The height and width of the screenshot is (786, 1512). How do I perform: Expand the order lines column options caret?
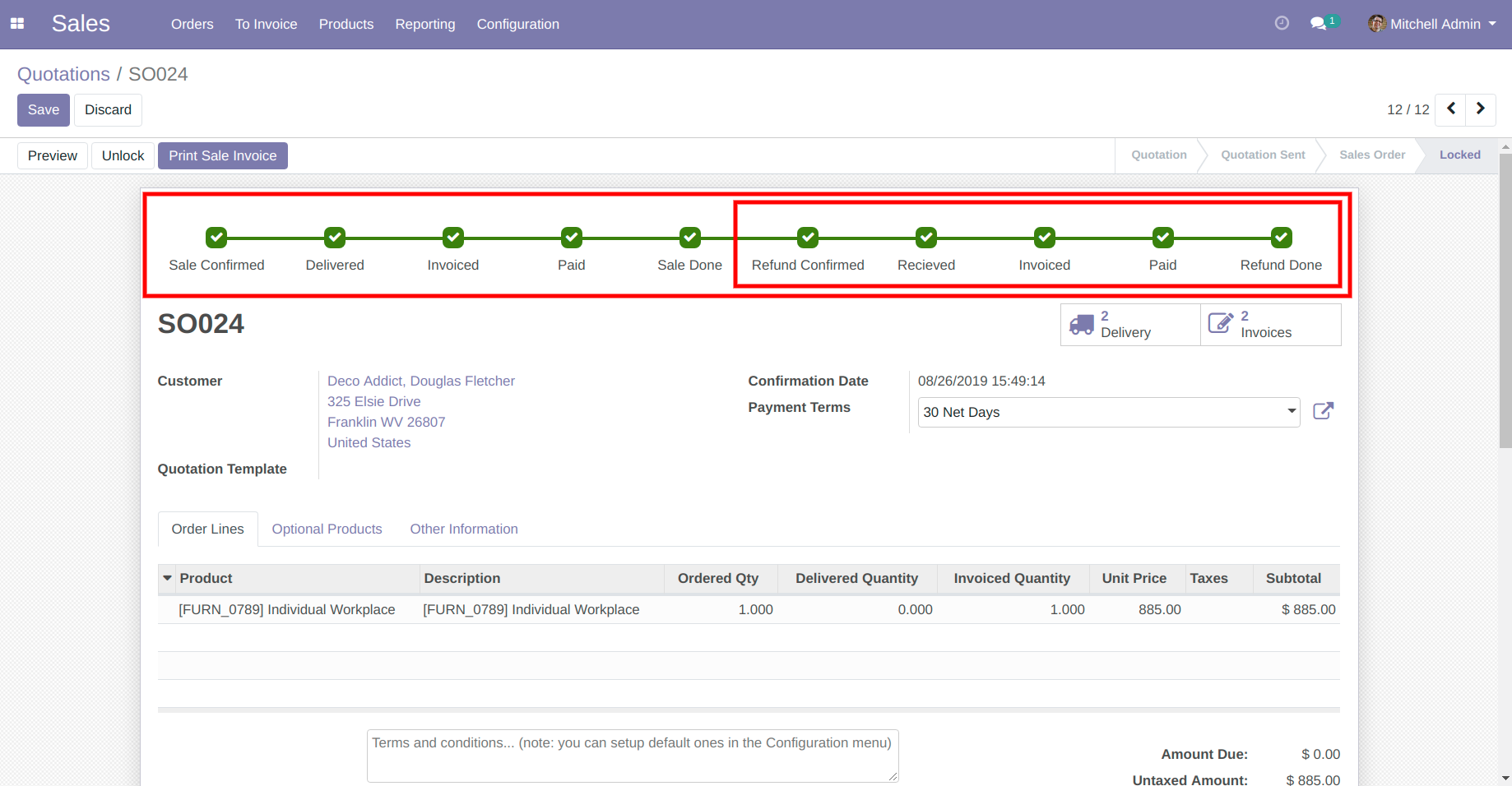coord(168,578)
